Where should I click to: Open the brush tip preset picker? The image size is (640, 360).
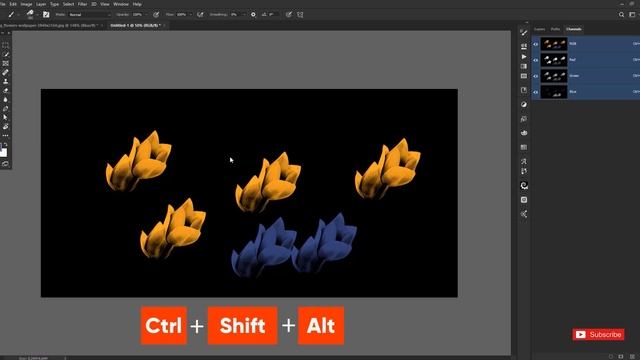(30, 14)
